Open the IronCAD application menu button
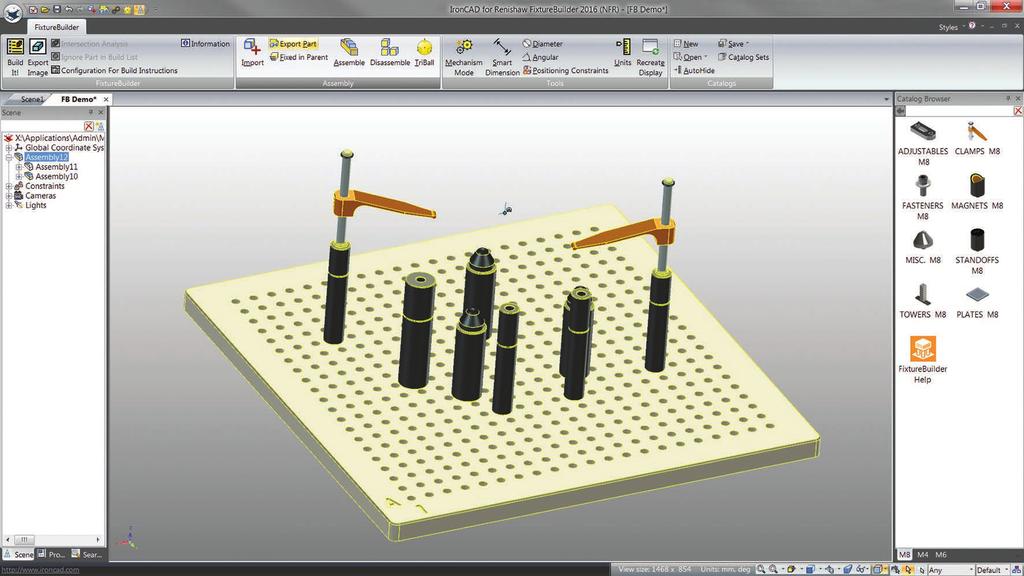1024x576 pixels. (12, 12)
